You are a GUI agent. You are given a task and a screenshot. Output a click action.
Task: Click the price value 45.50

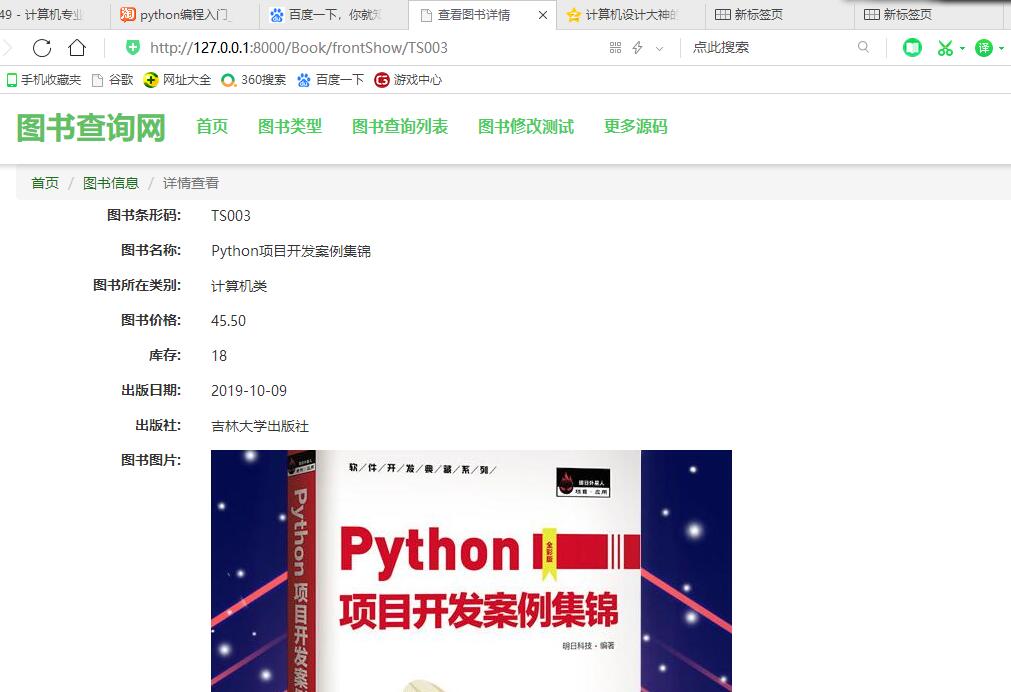pos(228,321)
